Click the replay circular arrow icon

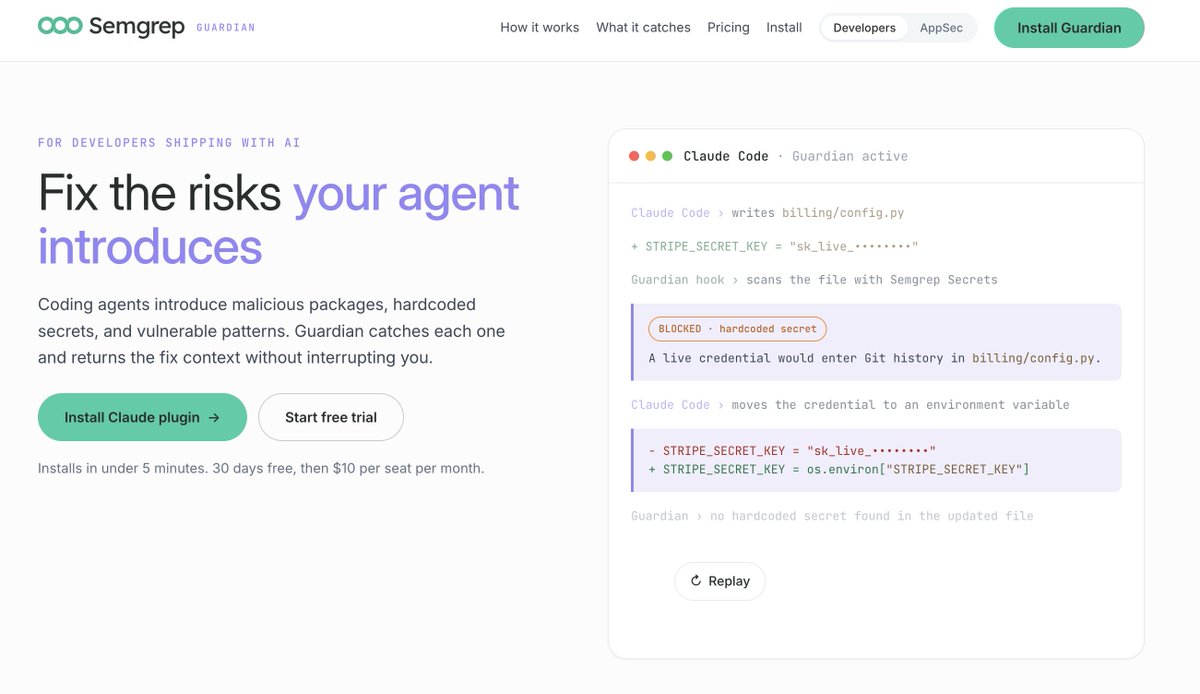coord(696,581)
